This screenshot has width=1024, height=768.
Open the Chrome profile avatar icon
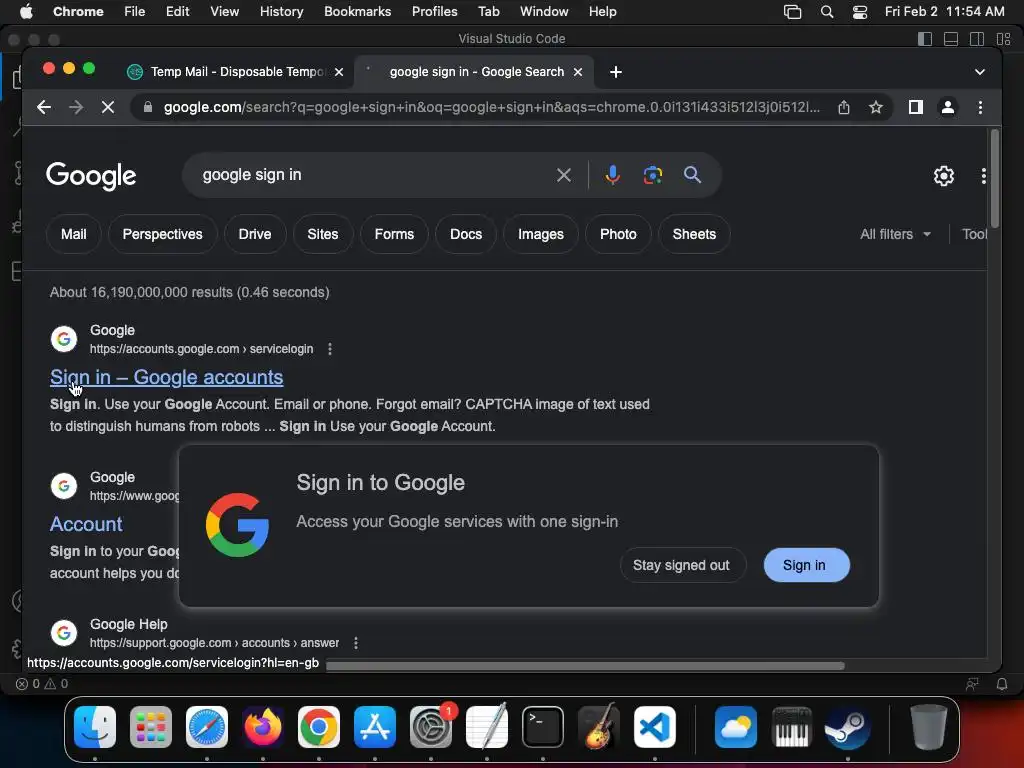point(948,107)
